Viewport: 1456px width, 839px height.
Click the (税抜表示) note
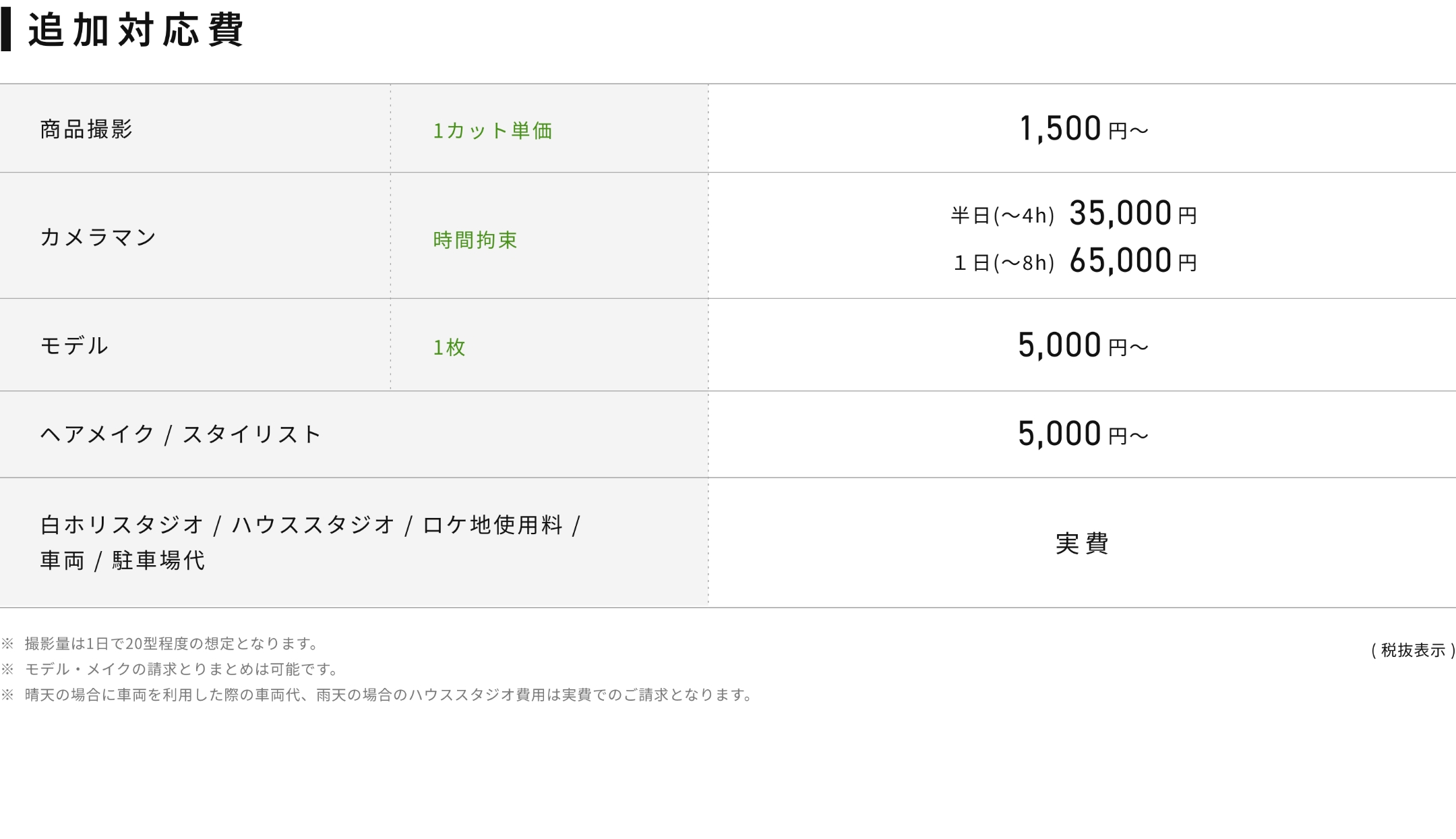[1413, 650]
